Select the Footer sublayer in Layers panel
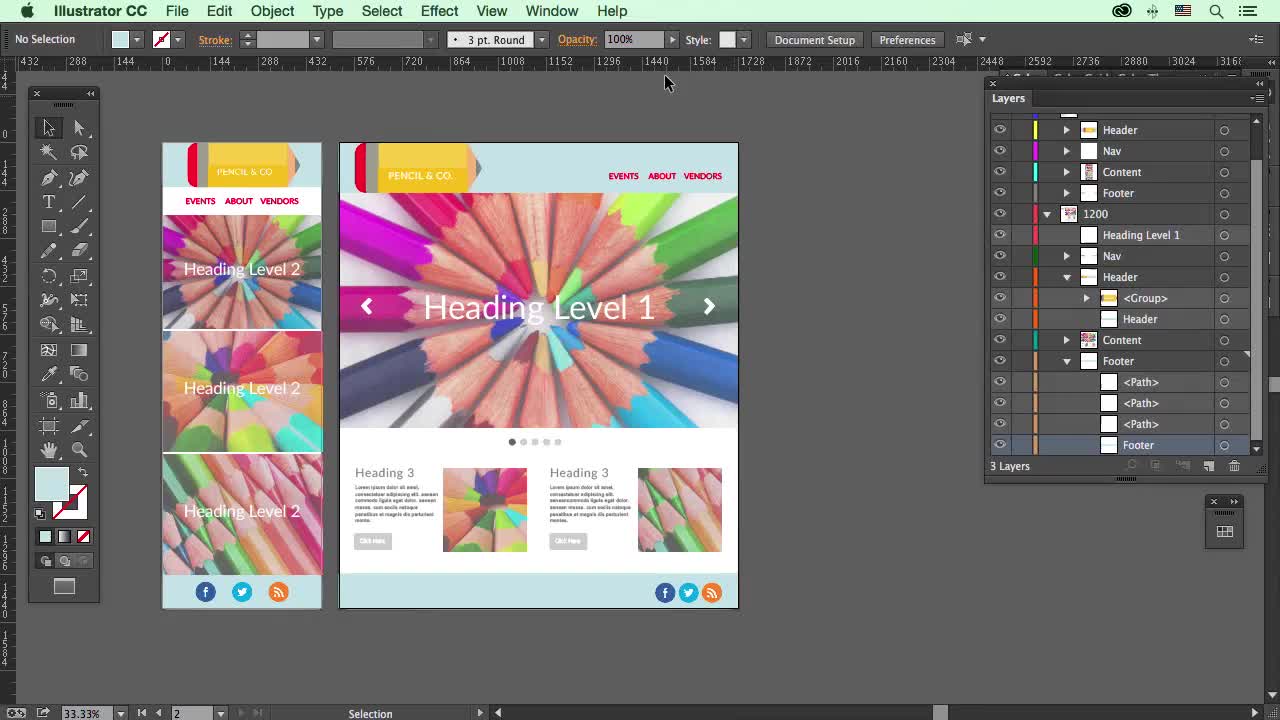 point(1140,445)
